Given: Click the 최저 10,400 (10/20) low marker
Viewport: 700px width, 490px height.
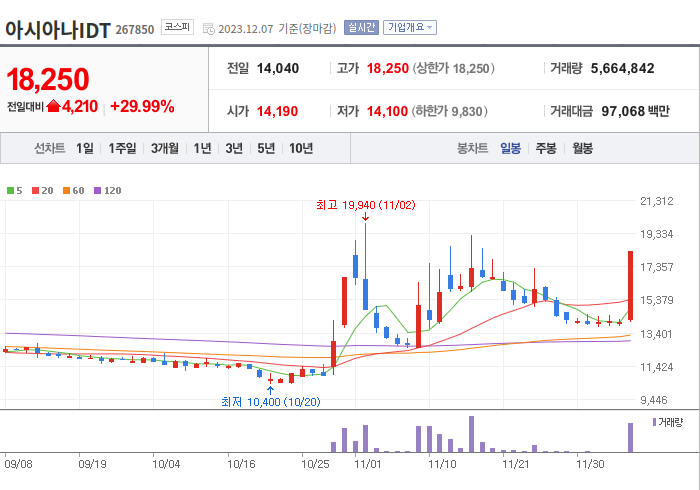Looking at the screenshot, I should [x=271, y=402].
